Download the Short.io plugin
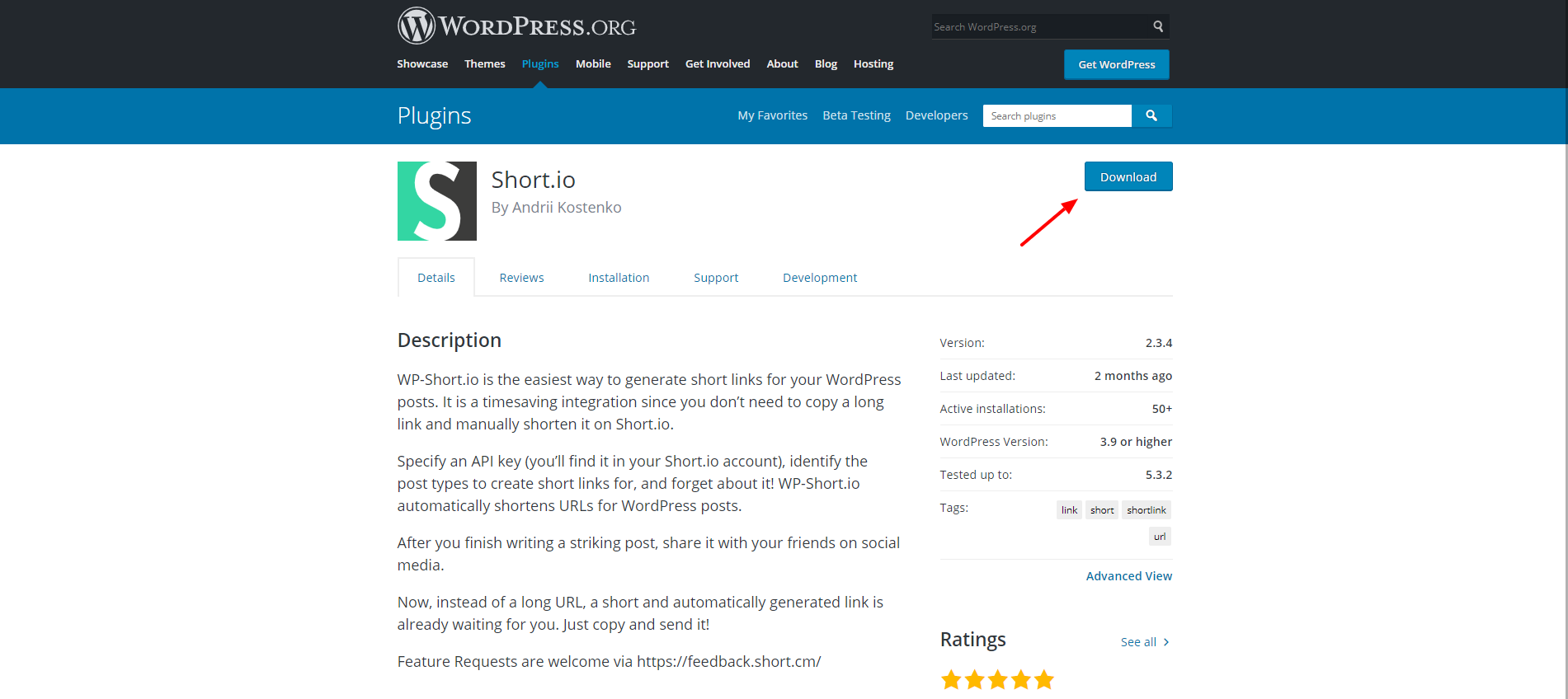This screenshot has width=1568, height=699. click(x=1128, y=176)
